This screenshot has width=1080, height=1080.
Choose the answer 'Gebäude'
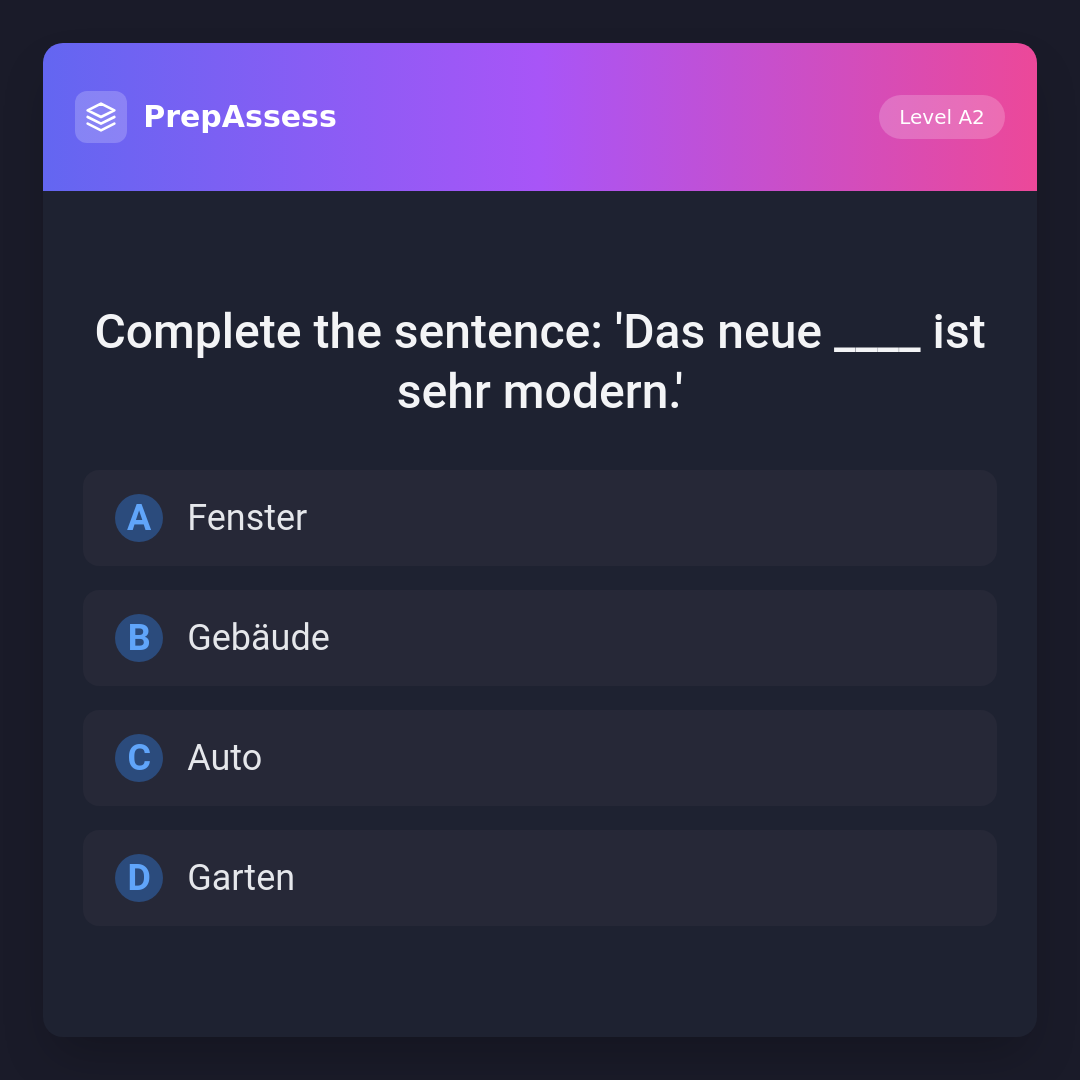[x=258, y=638]
